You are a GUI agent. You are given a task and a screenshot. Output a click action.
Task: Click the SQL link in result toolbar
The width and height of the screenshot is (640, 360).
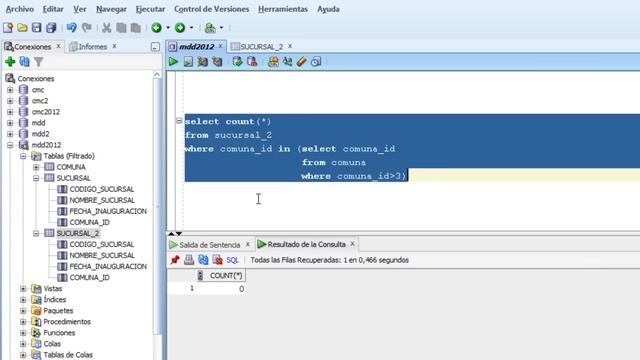[233, 260]
